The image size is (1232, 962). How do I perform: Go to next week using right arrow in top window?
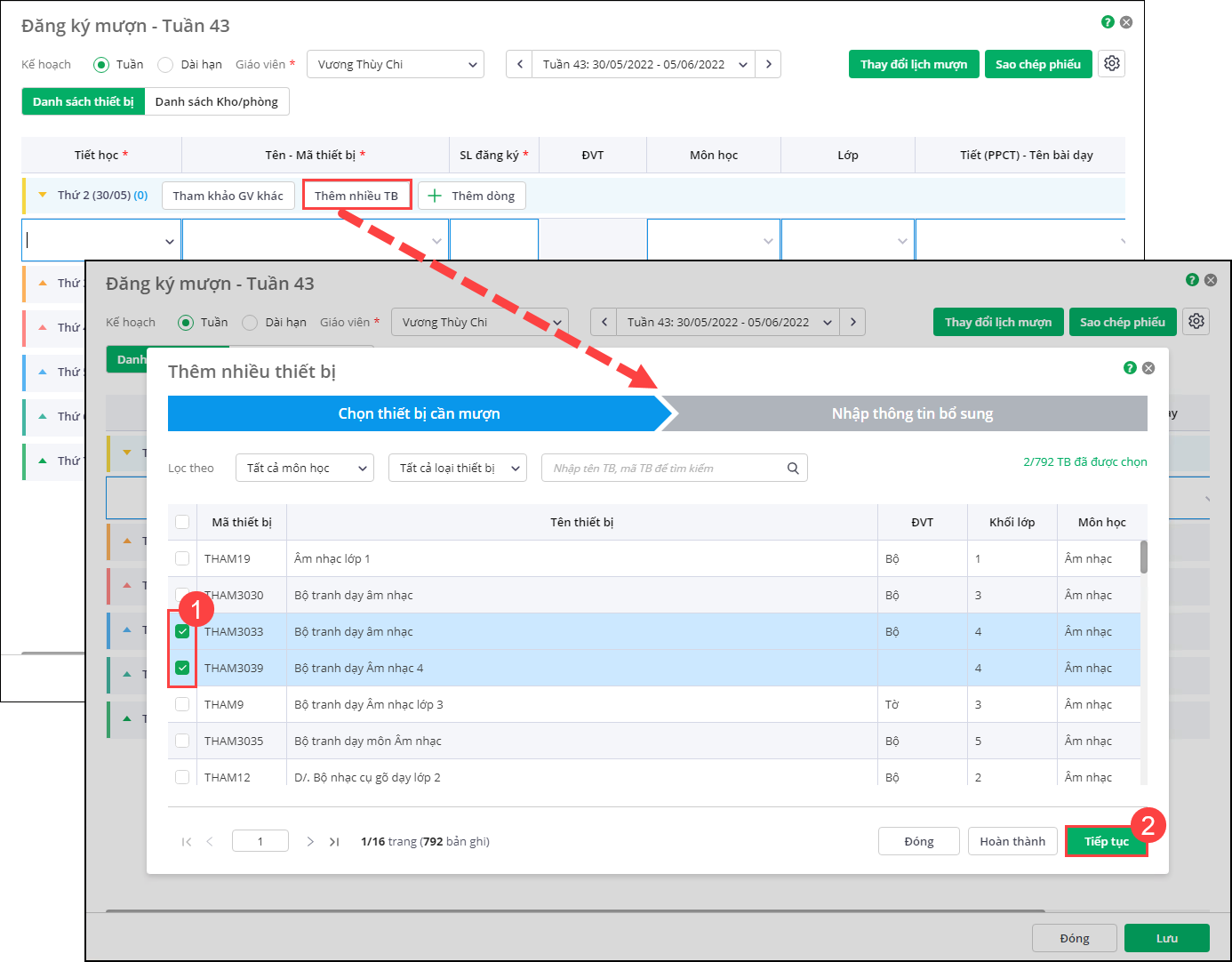768,64
